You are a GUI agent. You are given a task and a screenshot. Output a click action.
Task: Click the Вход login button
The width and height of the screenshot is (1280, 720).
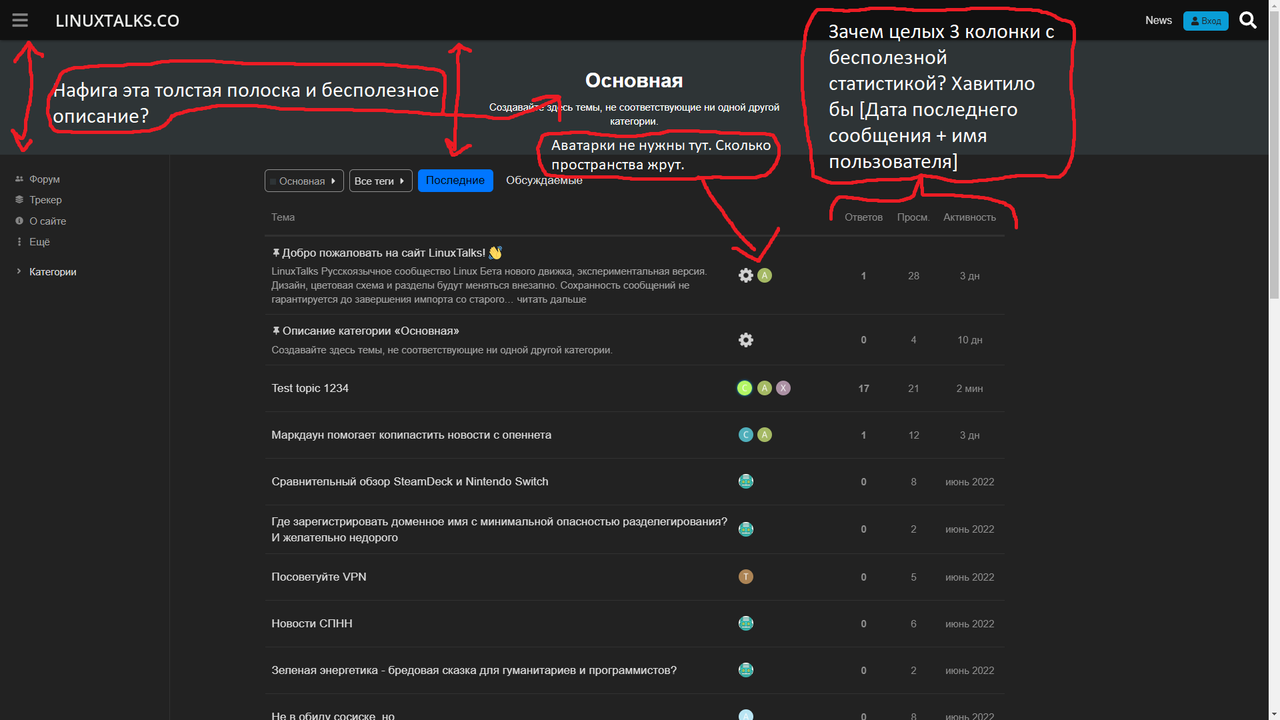coord(1205,20)
